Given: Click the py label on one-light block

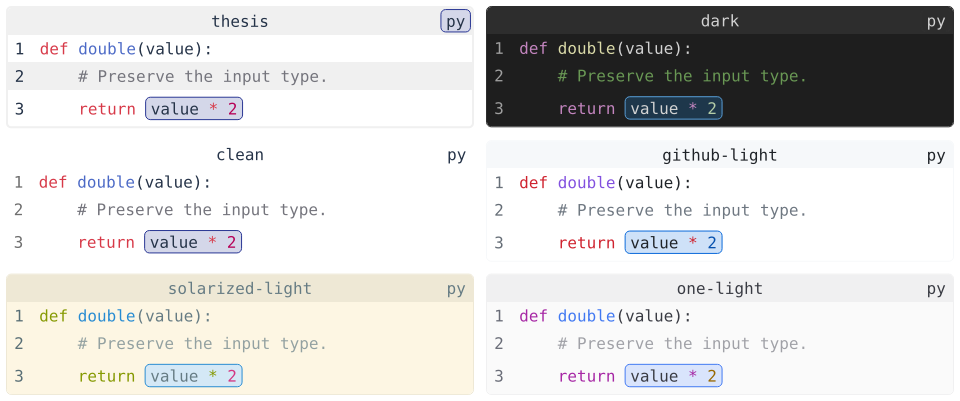Looking at the screenshot, I should pos(936,289).
